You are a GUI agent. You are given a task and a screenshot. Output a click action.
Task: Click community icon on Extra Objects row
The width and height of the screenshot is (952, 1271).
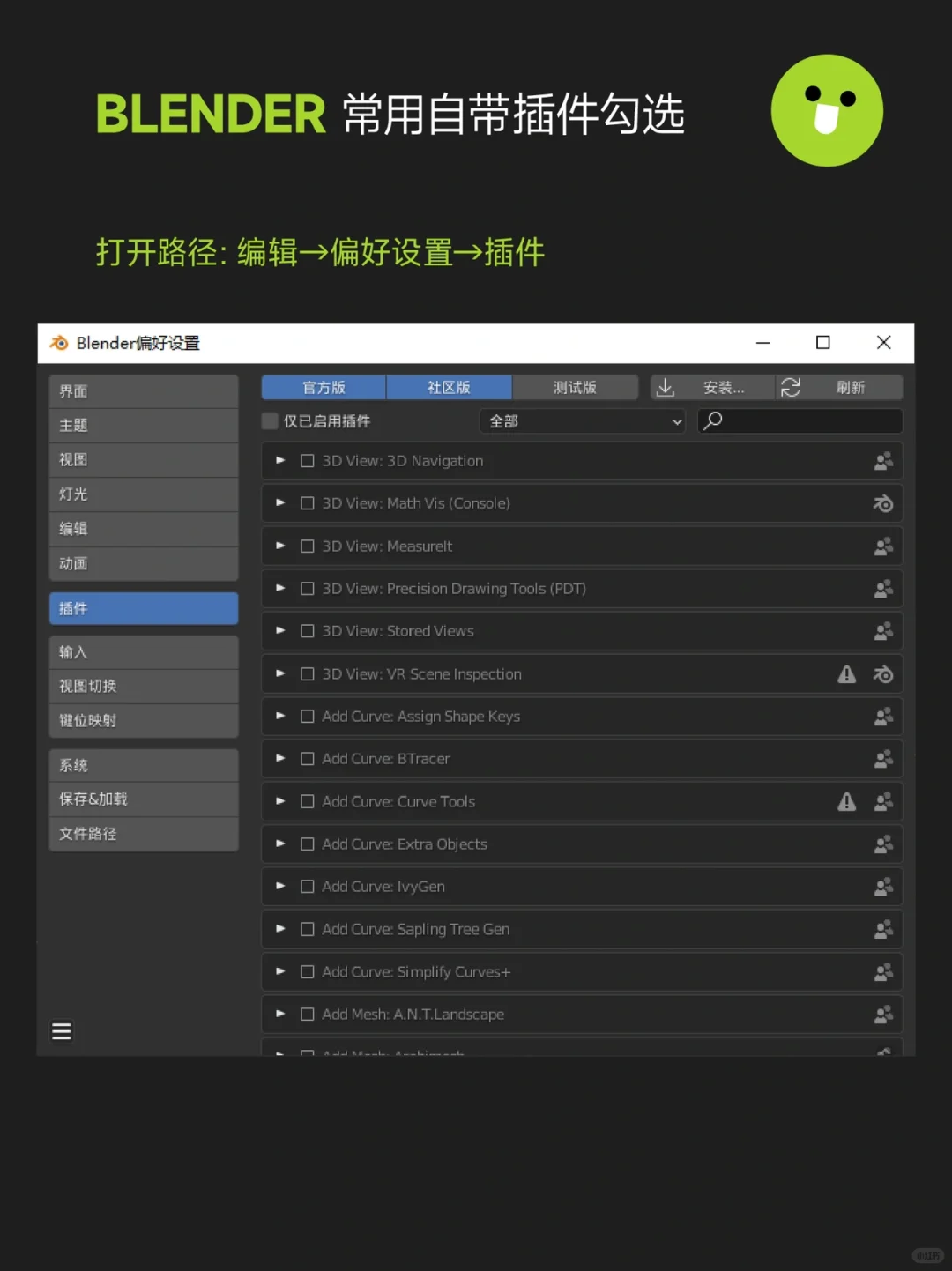coord(883,844)
